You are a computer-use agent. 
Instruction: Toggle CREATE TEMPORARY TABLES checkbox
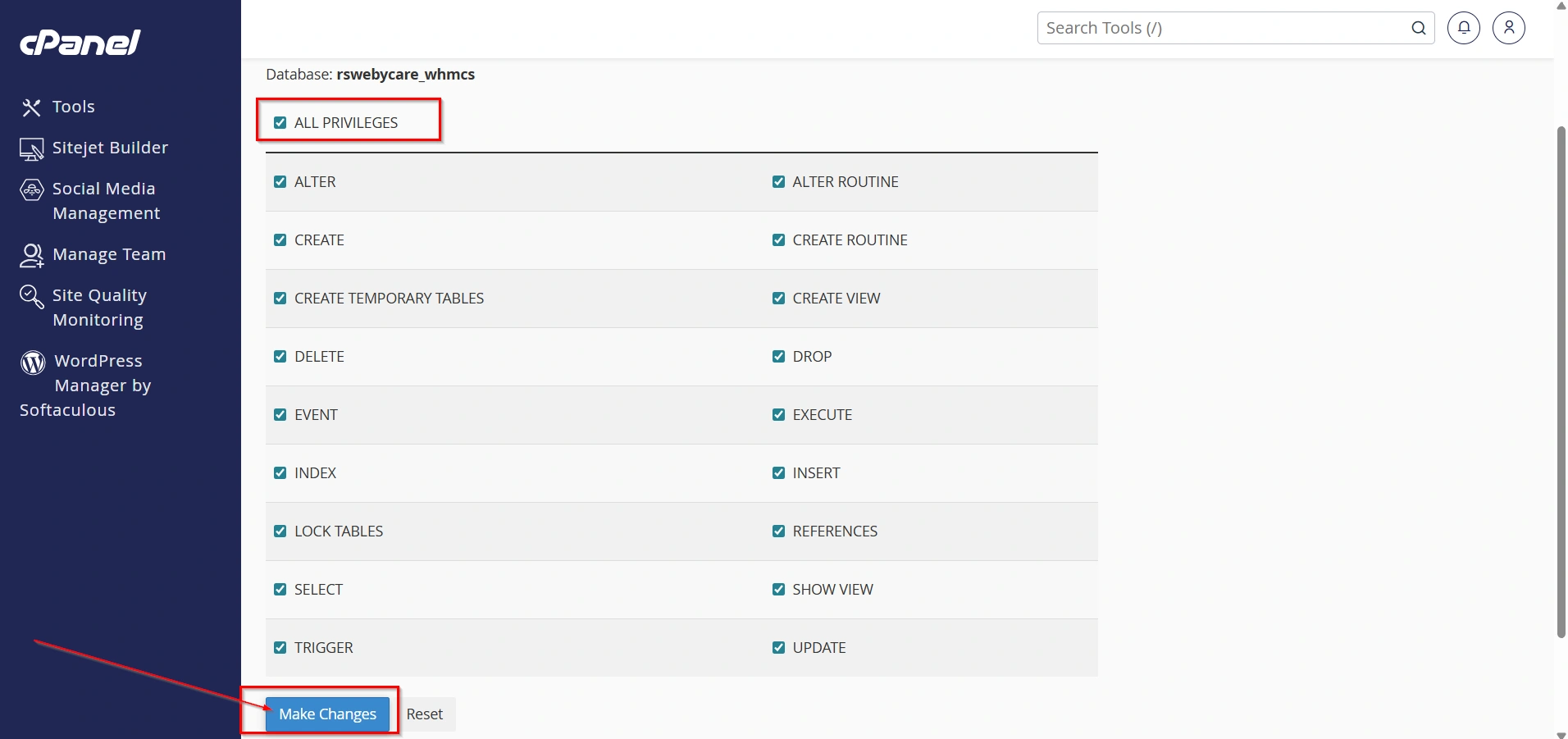click(x=280, y=299)
